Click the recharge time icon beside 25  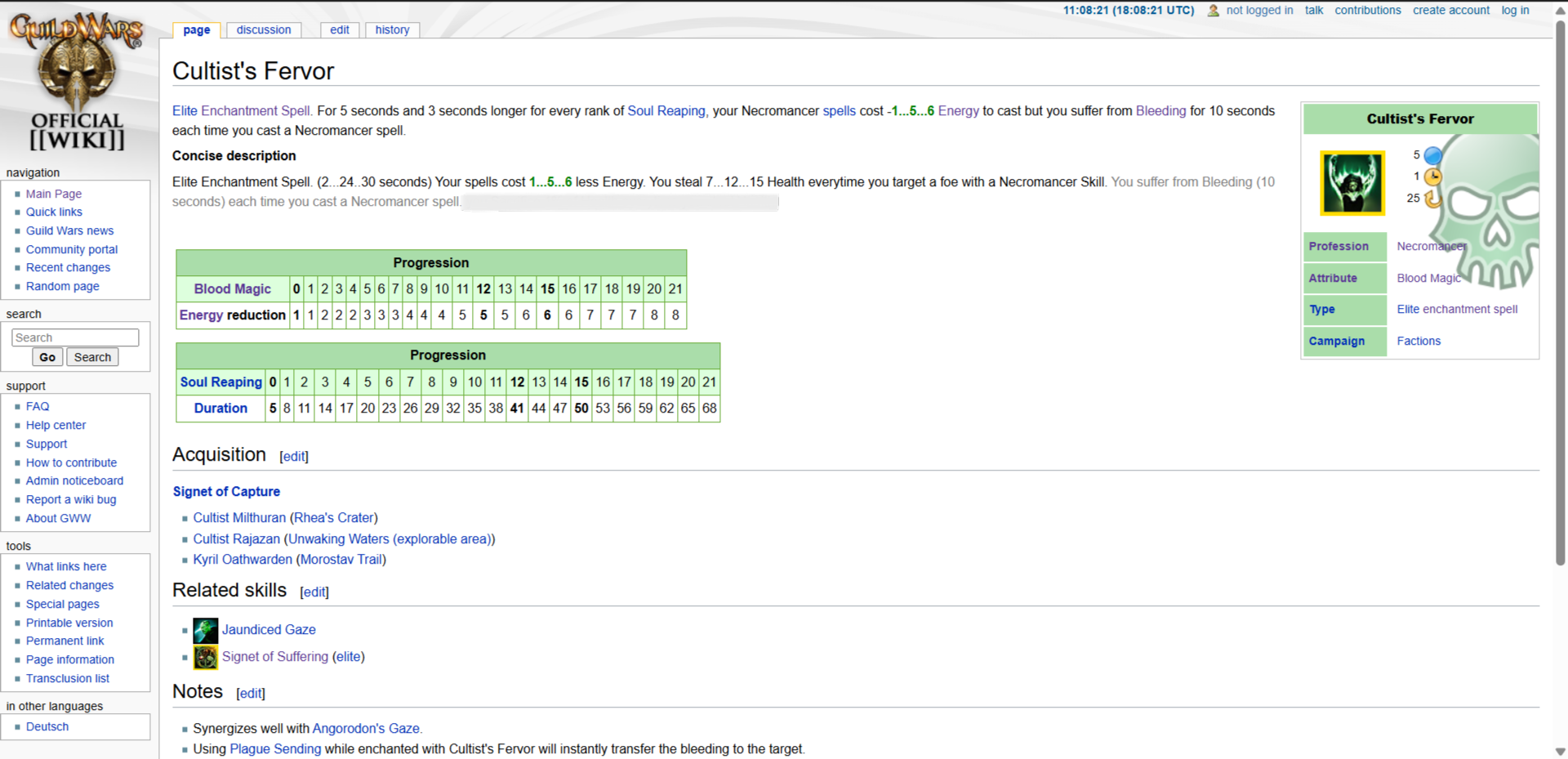1433,199
